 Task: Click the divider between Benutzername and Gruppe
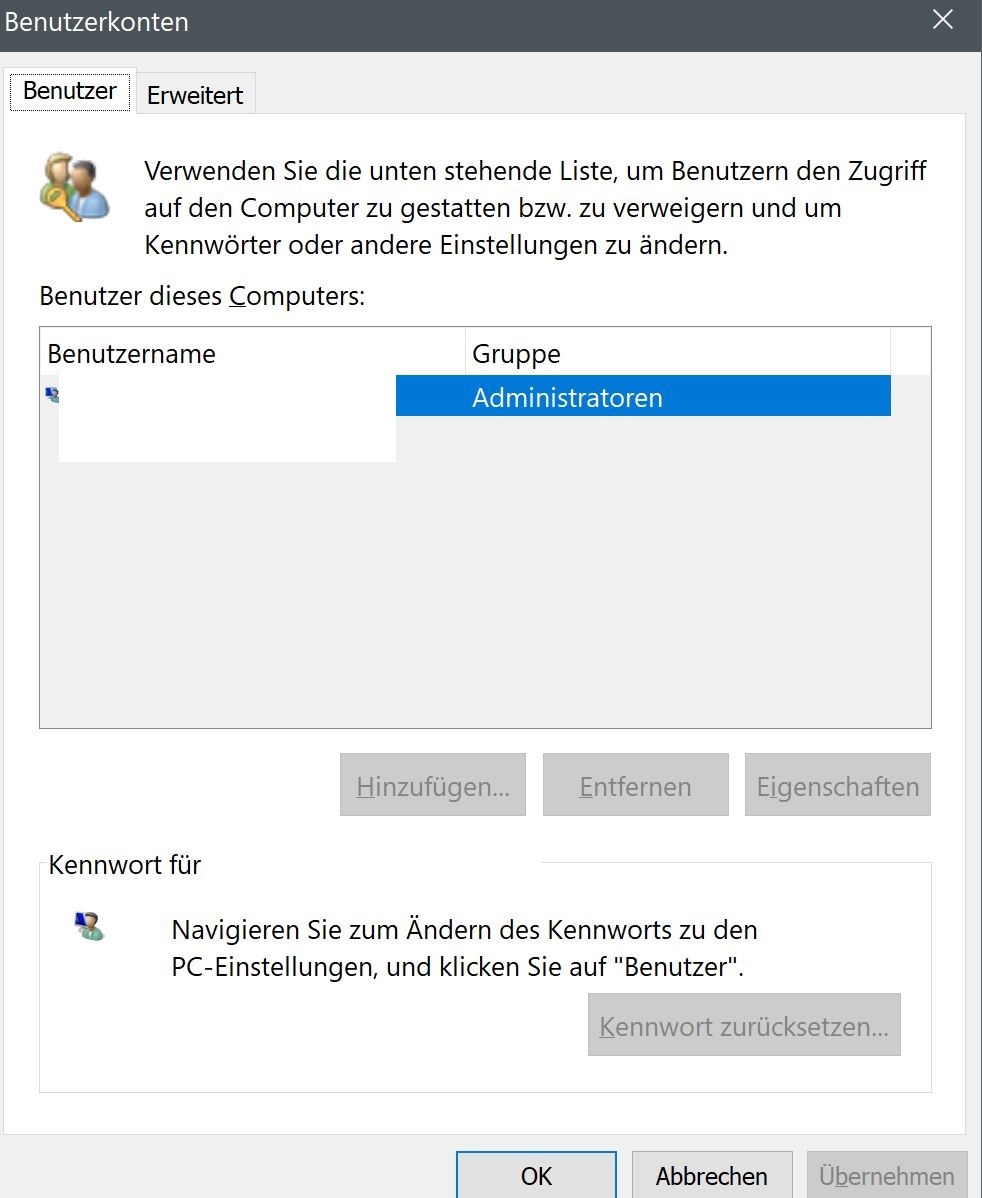coord(465,353)
